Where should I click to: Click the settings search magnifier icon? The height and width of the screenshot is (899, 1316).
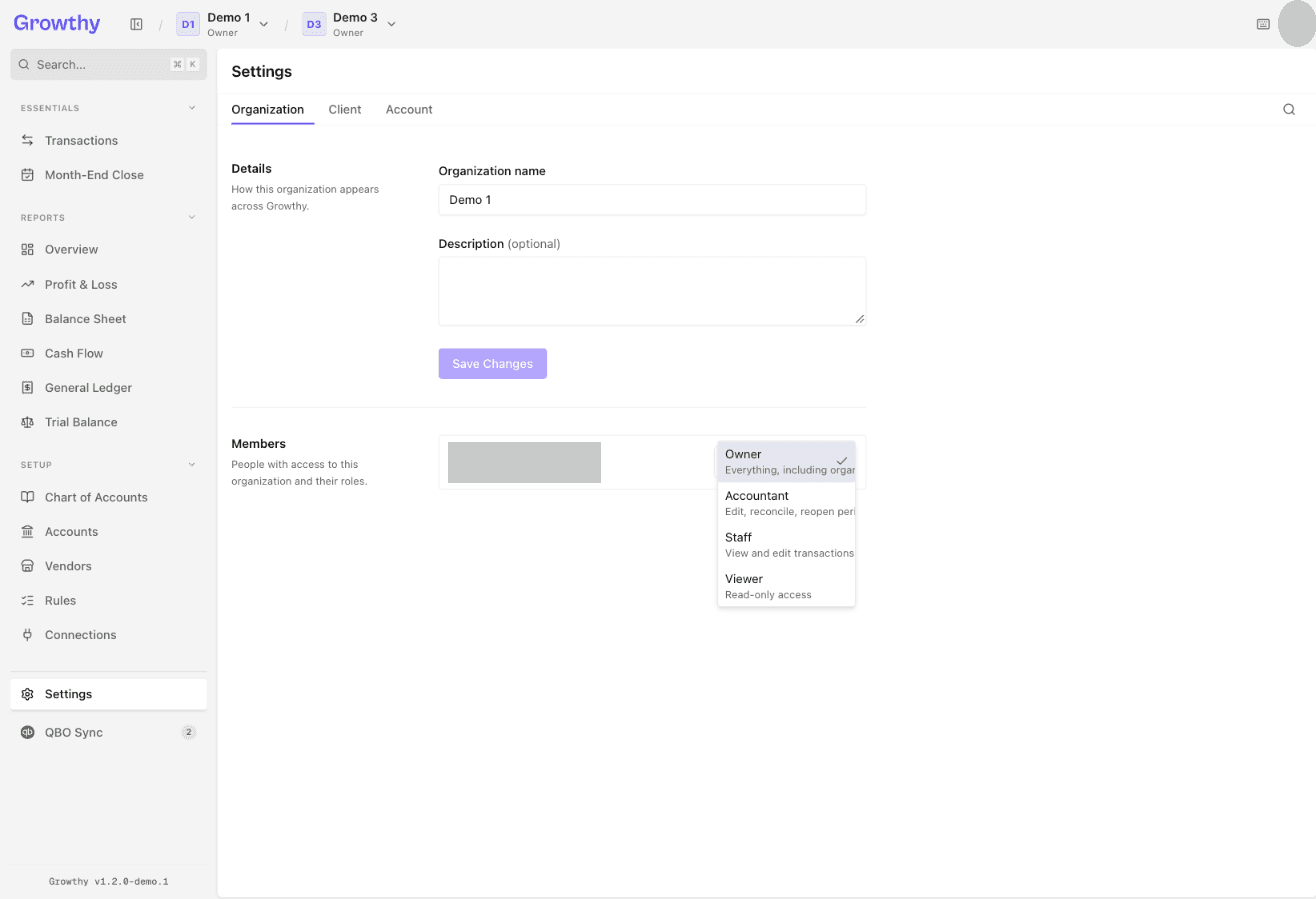[1289, 109]
